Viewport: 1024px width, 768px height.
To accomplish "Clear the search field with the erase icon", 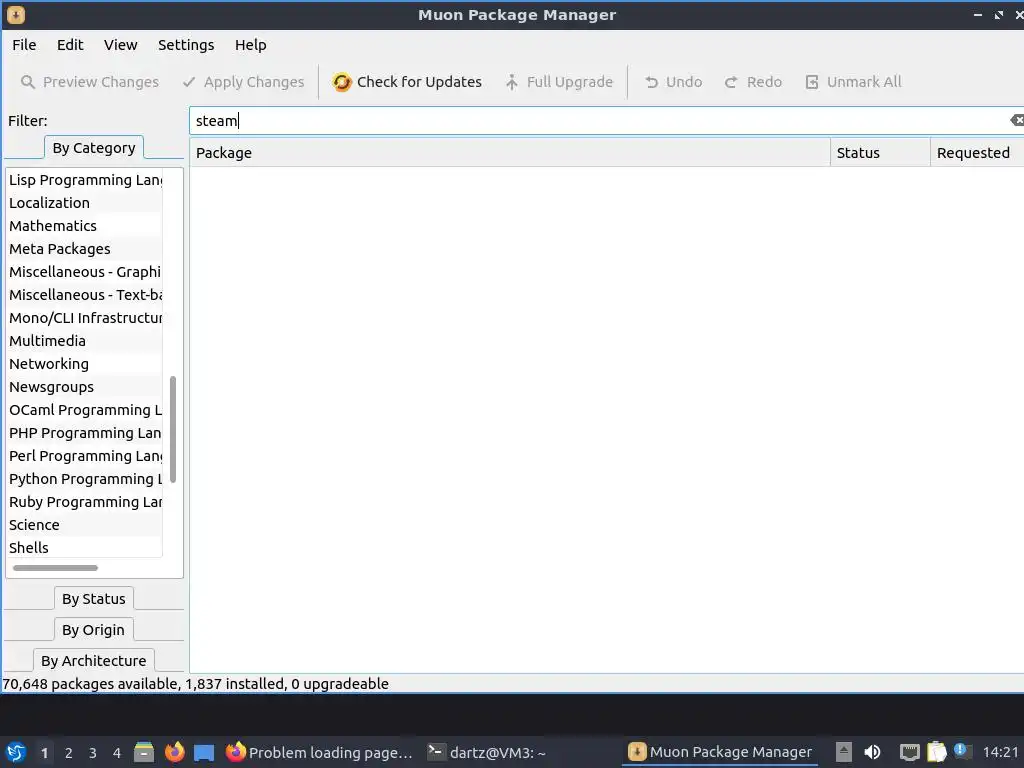I will 1016,120.
